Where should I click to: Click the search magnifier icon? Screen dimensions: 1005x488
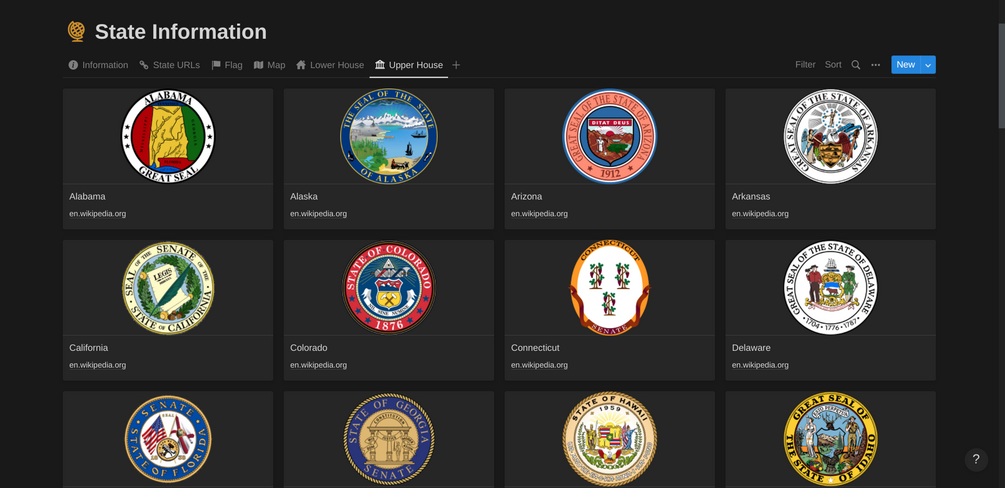[x=856, y=65]
